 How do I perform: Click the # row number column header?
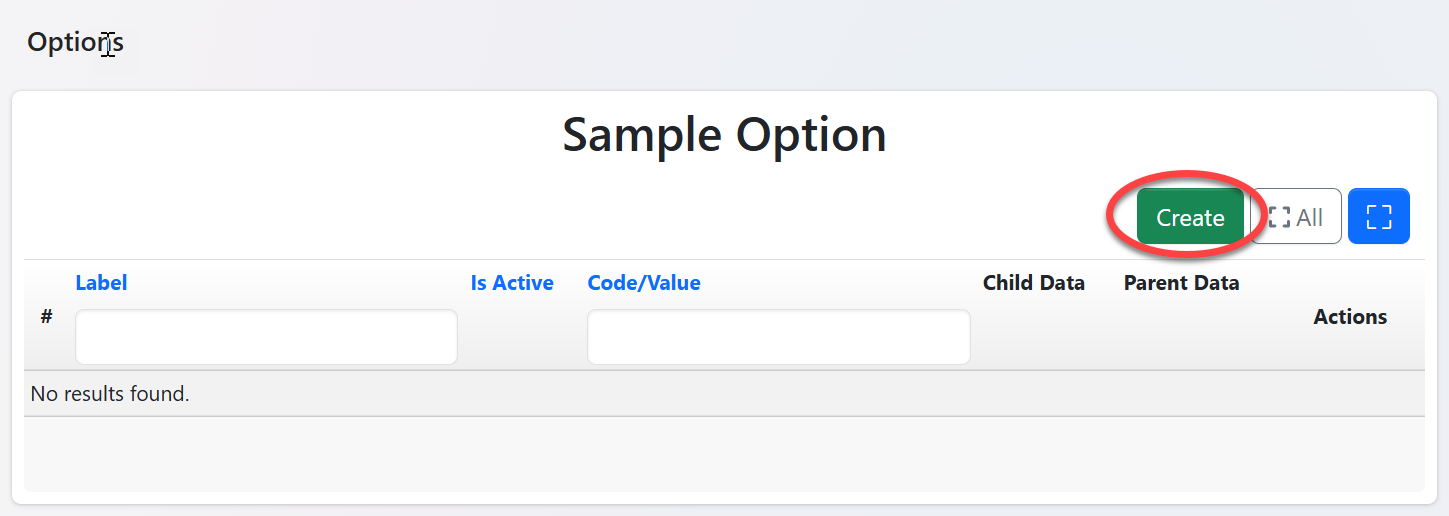coord(46,317)
